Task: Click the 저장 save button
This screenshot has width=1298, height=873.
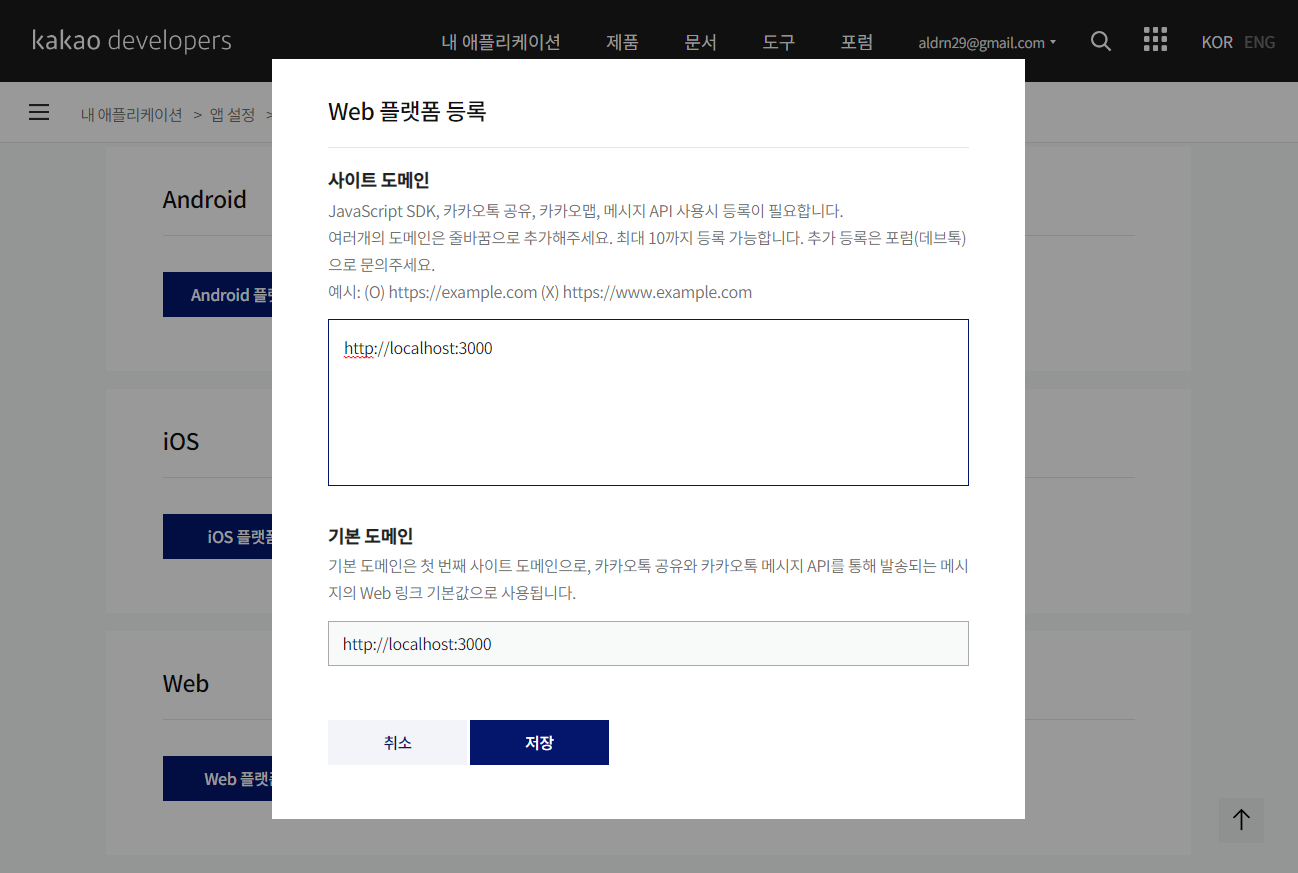Action: tap(539, 743)
